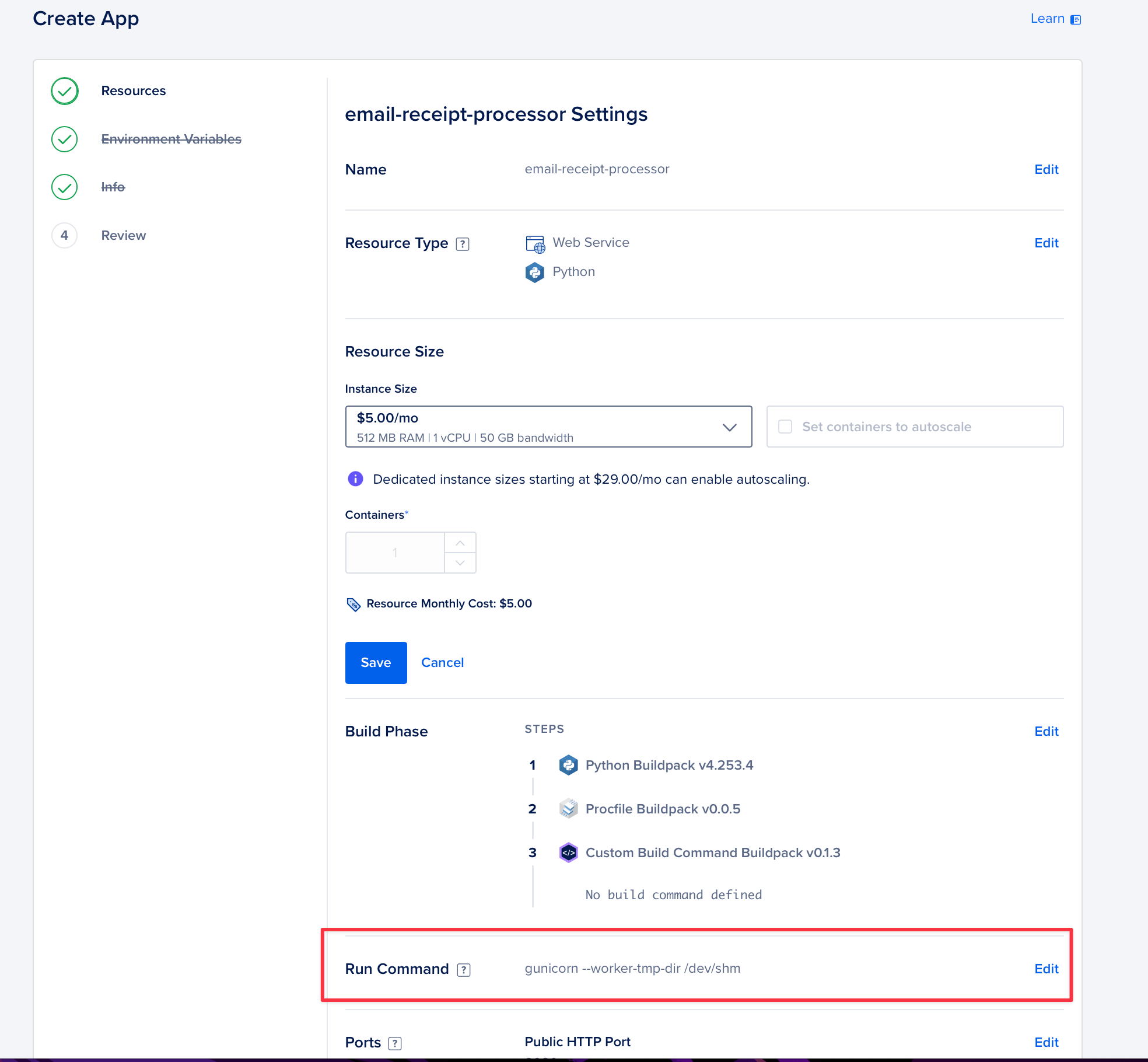Click the Python Buildpack icon

coord(568,765)
